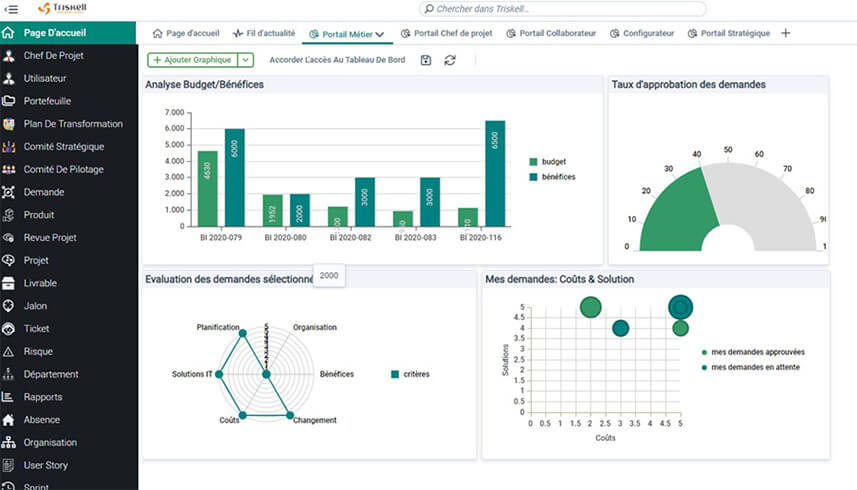This screenshot has width=857, height=490.
Task: Switch to the Fil d'actualité tab
Action: 263,33
